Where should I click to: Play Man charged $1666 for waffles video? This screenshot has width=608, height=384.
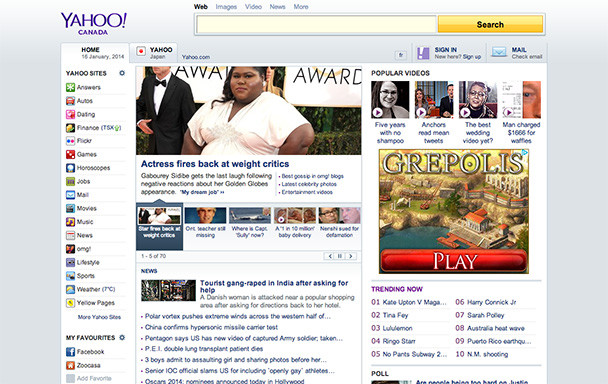pos(522,99)
